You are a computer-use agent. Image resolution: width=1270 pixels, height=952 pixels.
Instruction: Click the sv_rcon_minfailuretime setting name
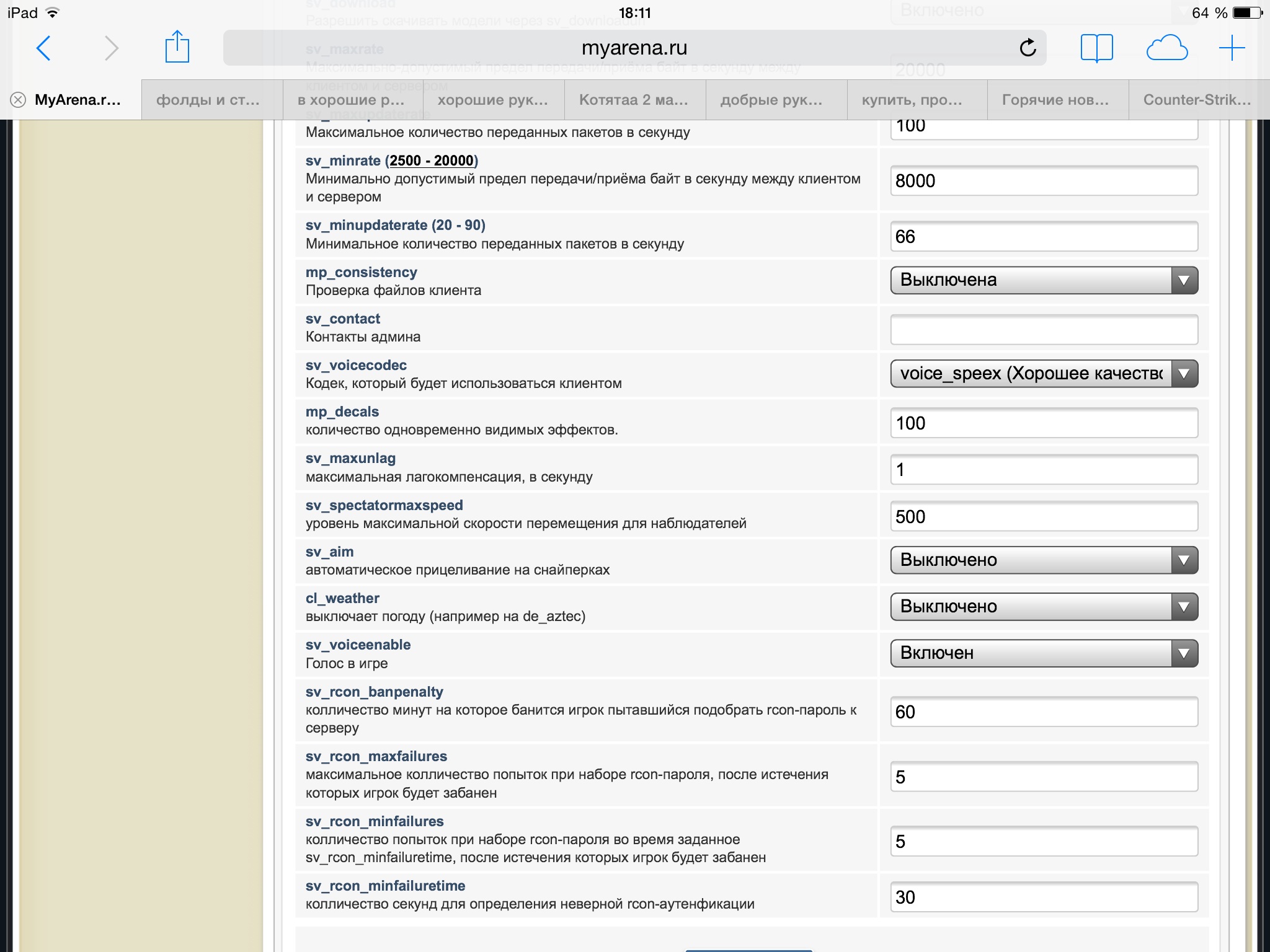coord(386,886)
